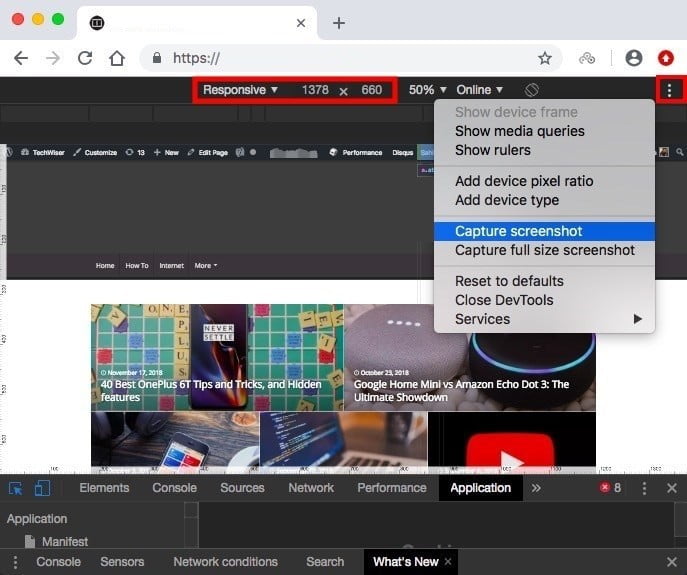Select Capture full size screenshot
687x575 pixels.
(x=545, y=250)
